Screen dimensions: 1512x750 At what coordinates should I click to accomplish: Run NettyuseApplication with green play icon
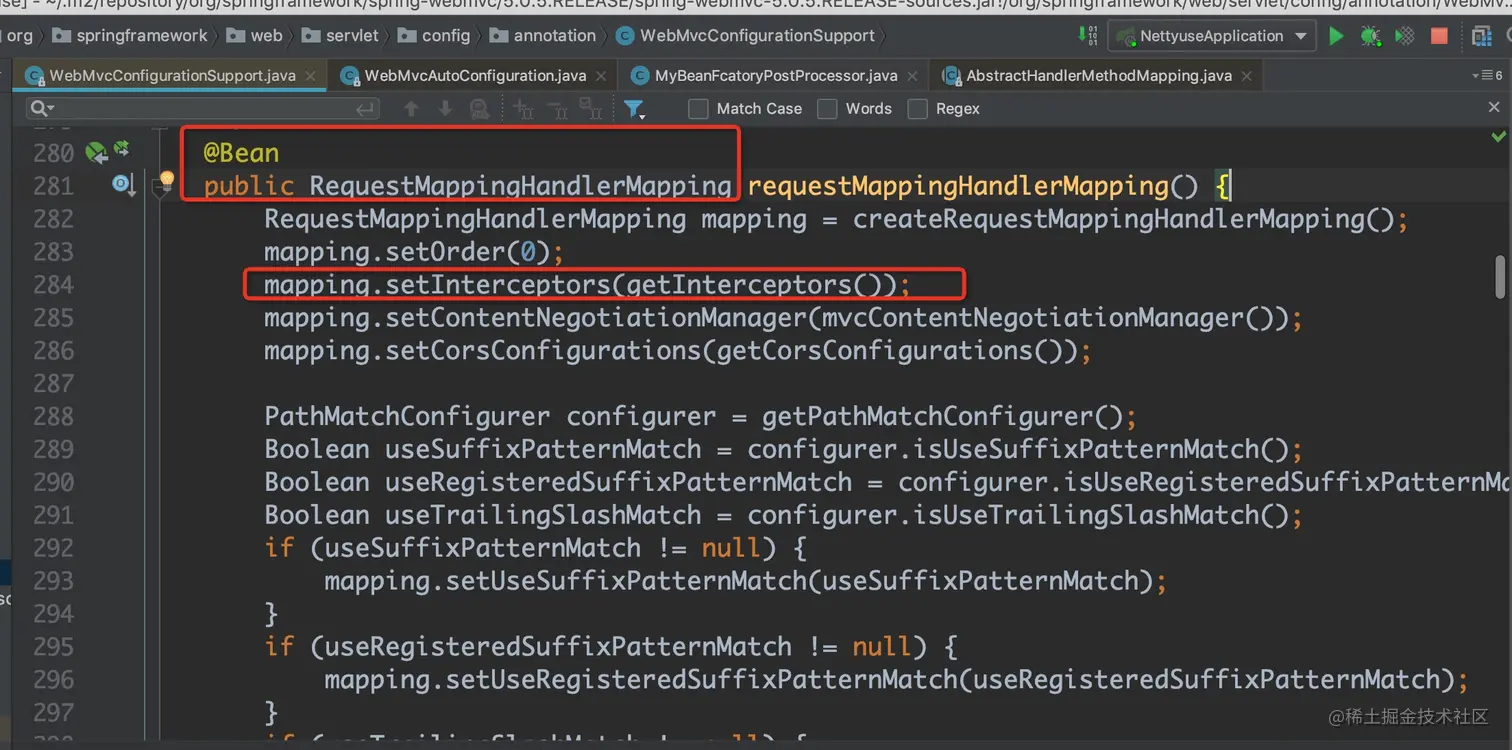pos(1336,36)
